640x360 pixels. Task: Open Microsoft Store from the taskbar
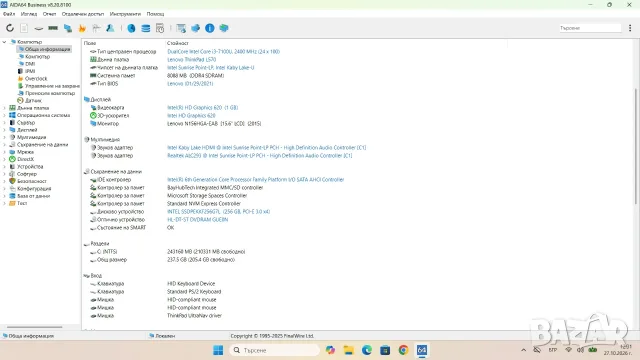tap(385, 350)
